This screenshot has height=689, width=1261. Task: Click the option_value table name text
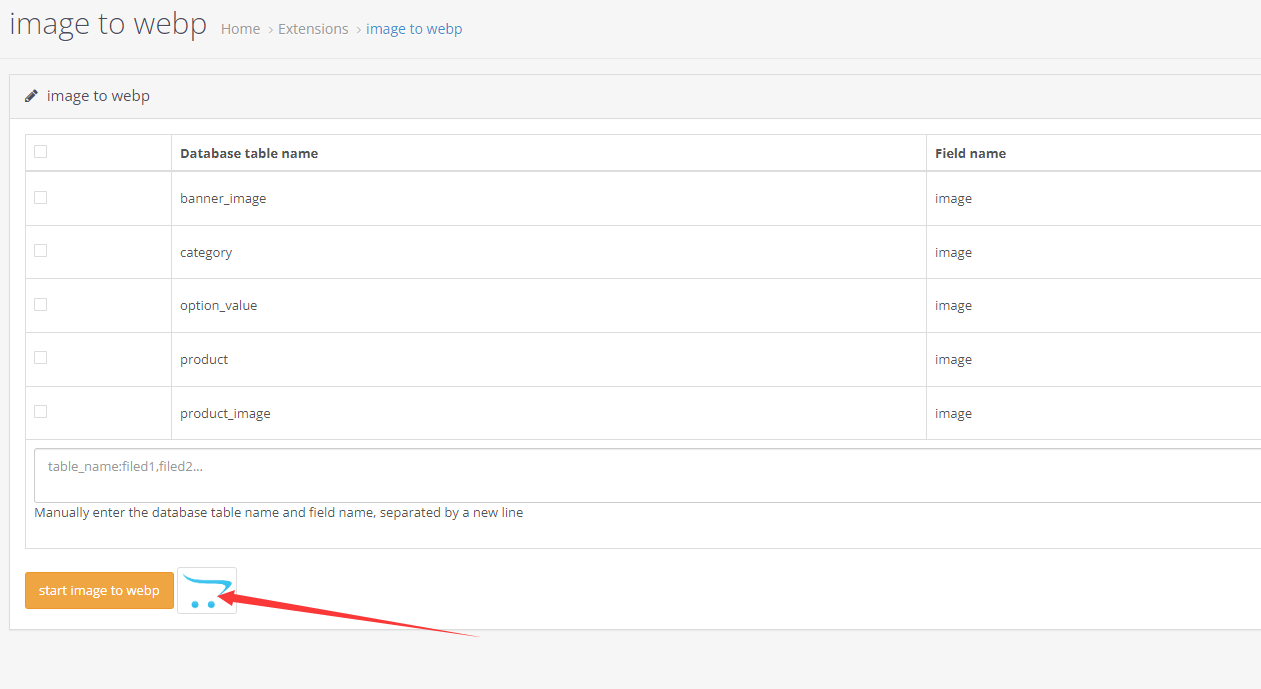coord(218,304)
